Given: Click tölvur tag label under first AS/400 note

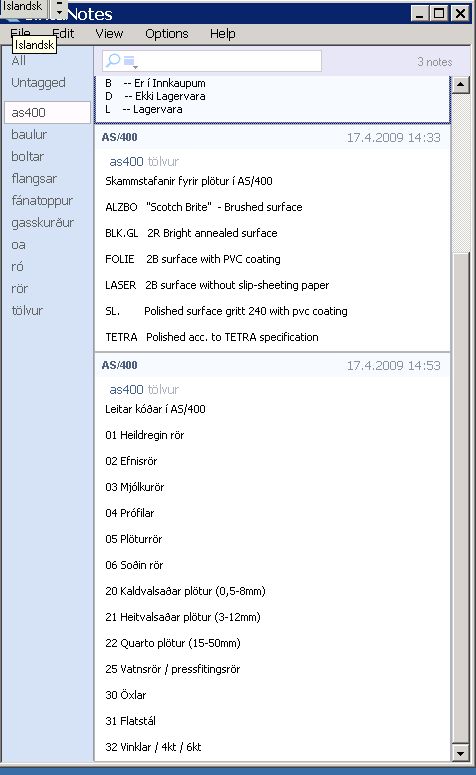Looking at the screenshot, I should pyautogui.click(x=163, y=162).
